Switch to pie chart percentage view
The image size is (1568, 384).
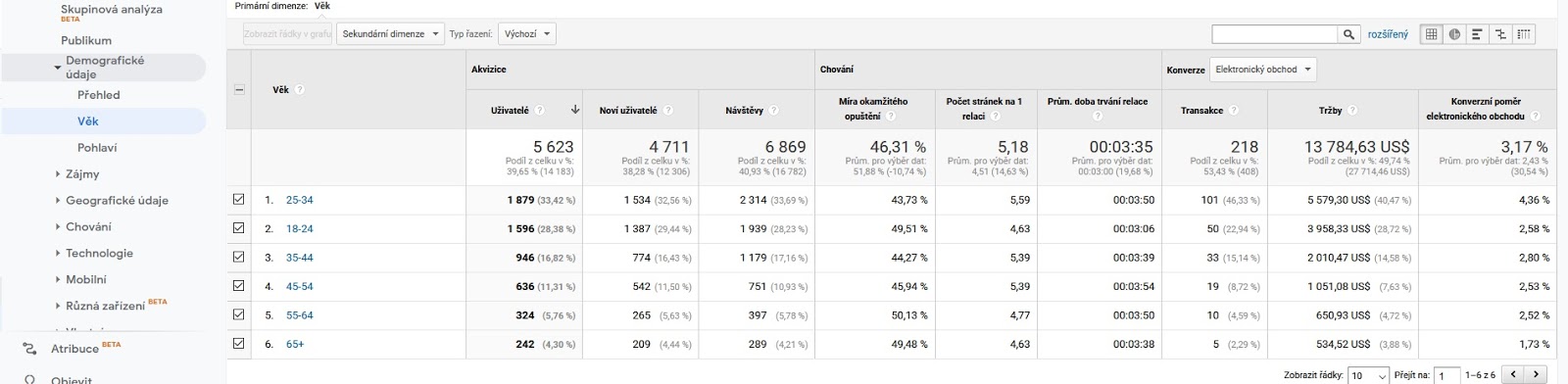click(x=1455, y=34)
